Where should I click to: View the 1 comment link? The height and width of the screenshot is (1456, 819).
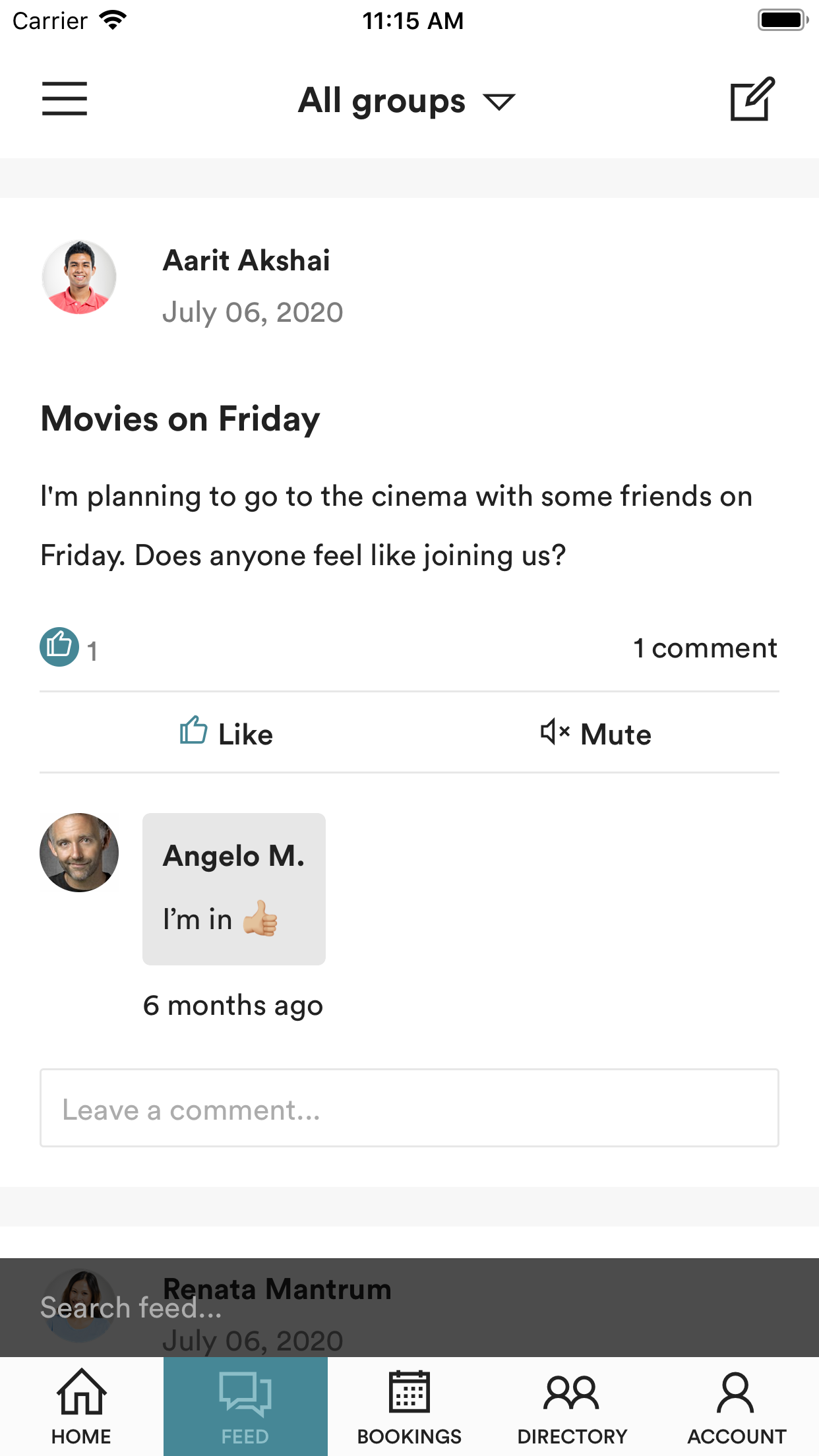[706, 648]
